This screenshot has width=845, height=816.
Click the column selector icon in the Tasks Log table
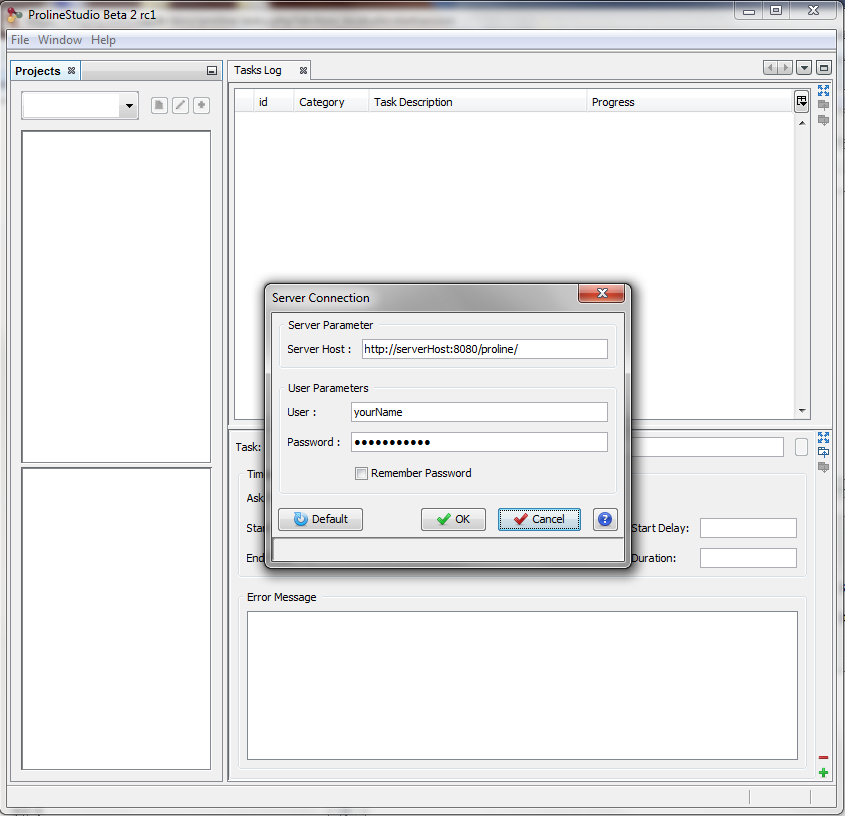coord(801,101)
